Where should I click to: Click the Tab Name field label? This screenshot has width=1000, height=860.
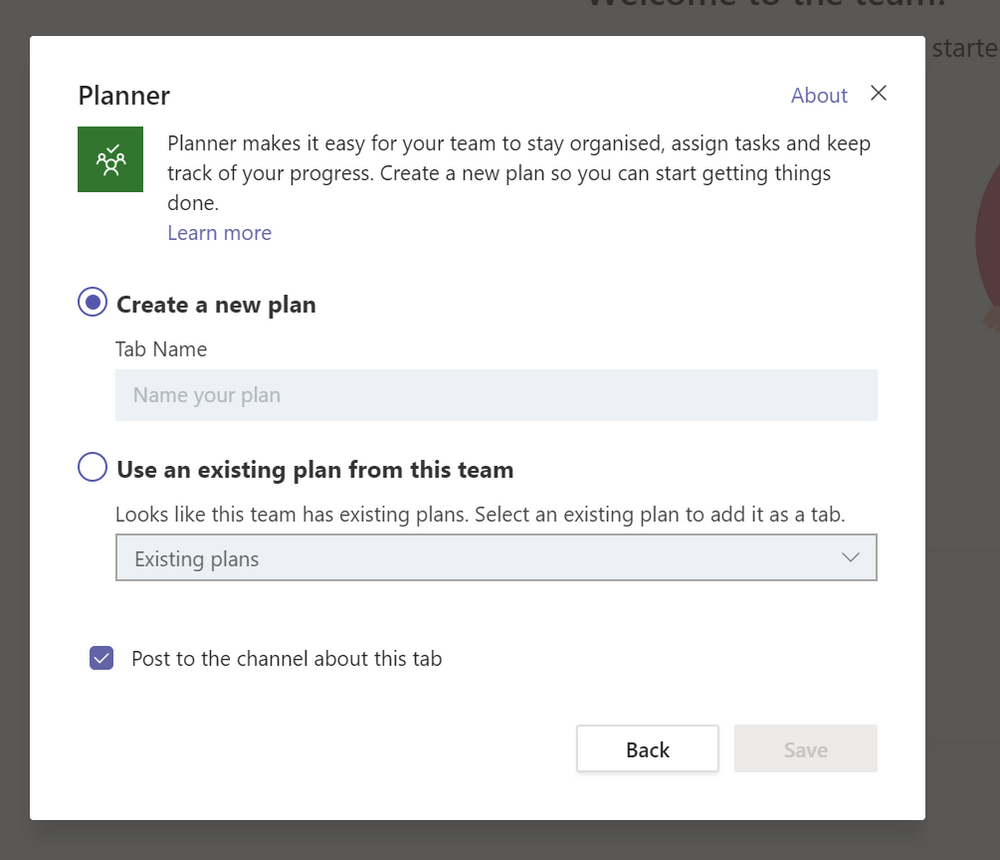[161, 349]
